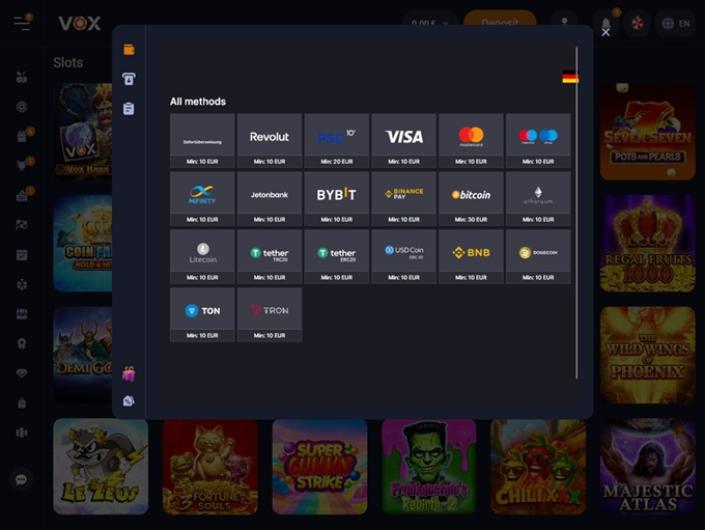Choose the Dogecoin payment tile
The image size is (705, 530).
pyautogui.click(x=538, y=253)
